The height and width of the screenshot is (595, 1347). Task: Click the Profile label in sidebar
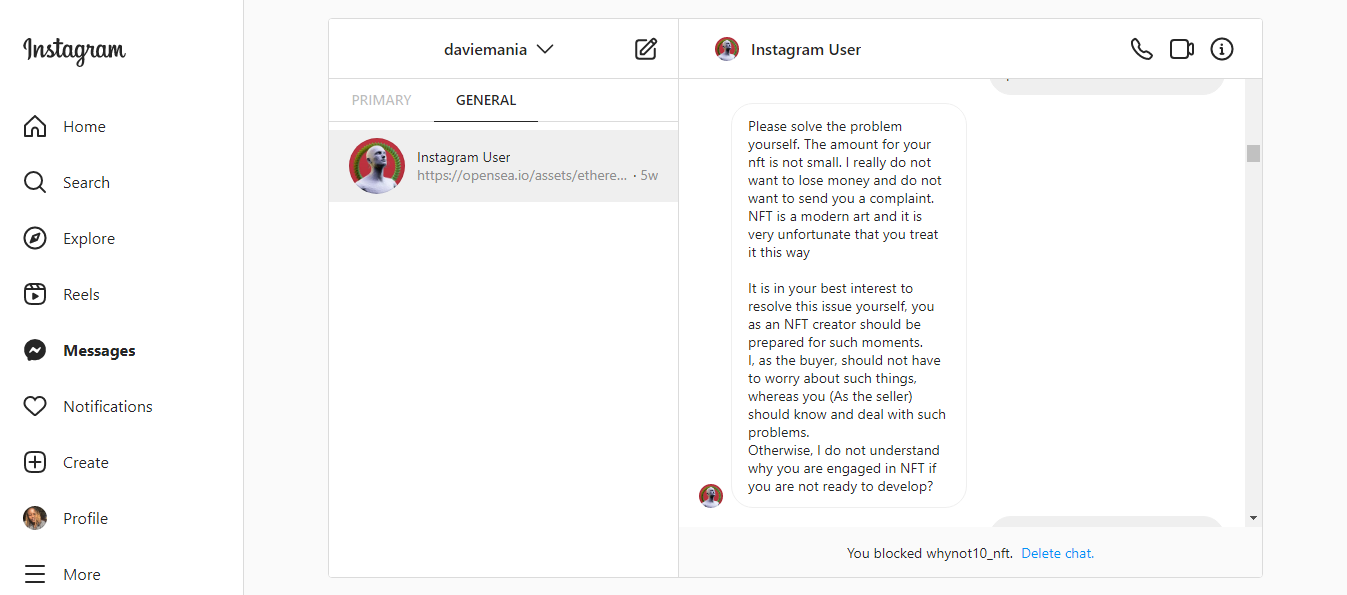(x=85, y=519)
